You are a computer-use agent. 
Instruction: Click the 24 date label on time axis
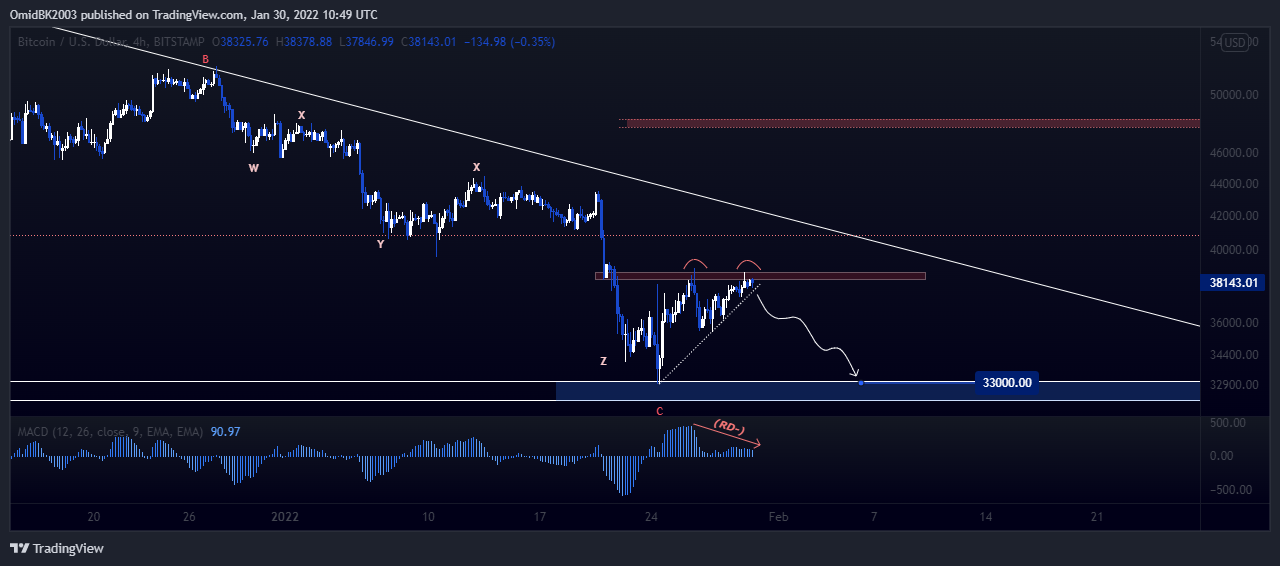click(652, 517)
